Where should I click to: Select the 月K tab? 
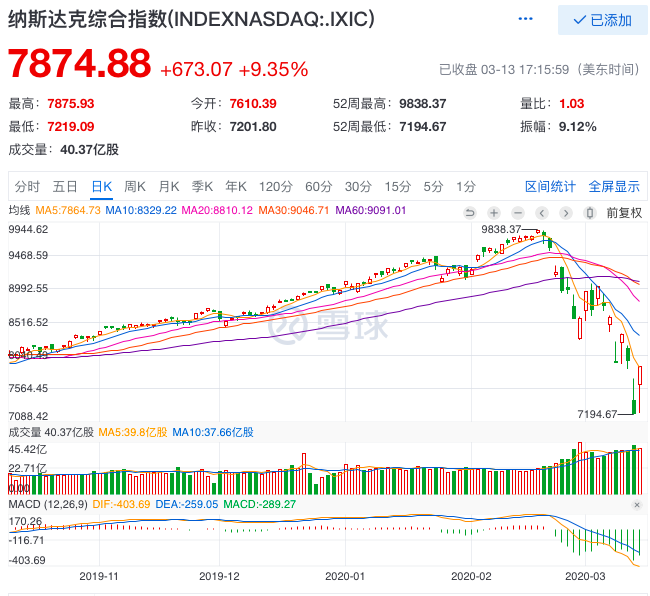(169, 187)
